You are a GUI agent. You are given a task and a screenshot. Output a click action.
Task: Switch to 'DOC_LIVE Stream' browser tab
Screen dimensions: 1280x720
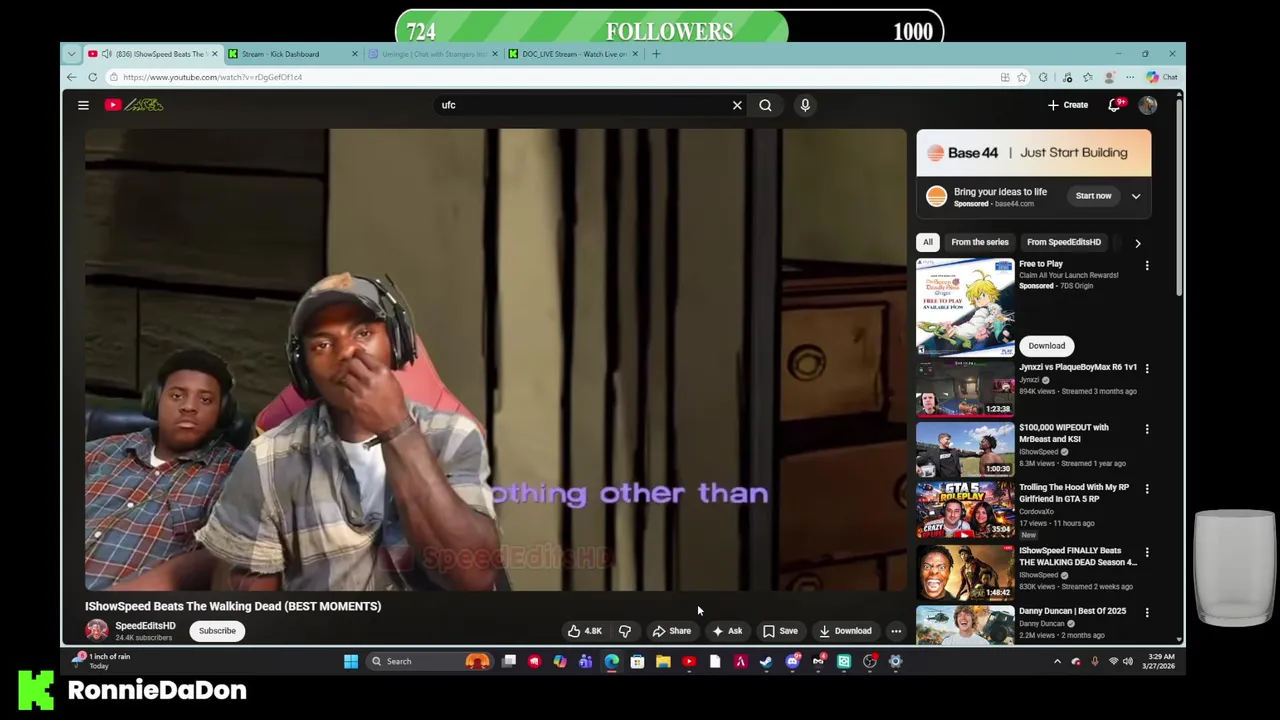tap(573, 54)
